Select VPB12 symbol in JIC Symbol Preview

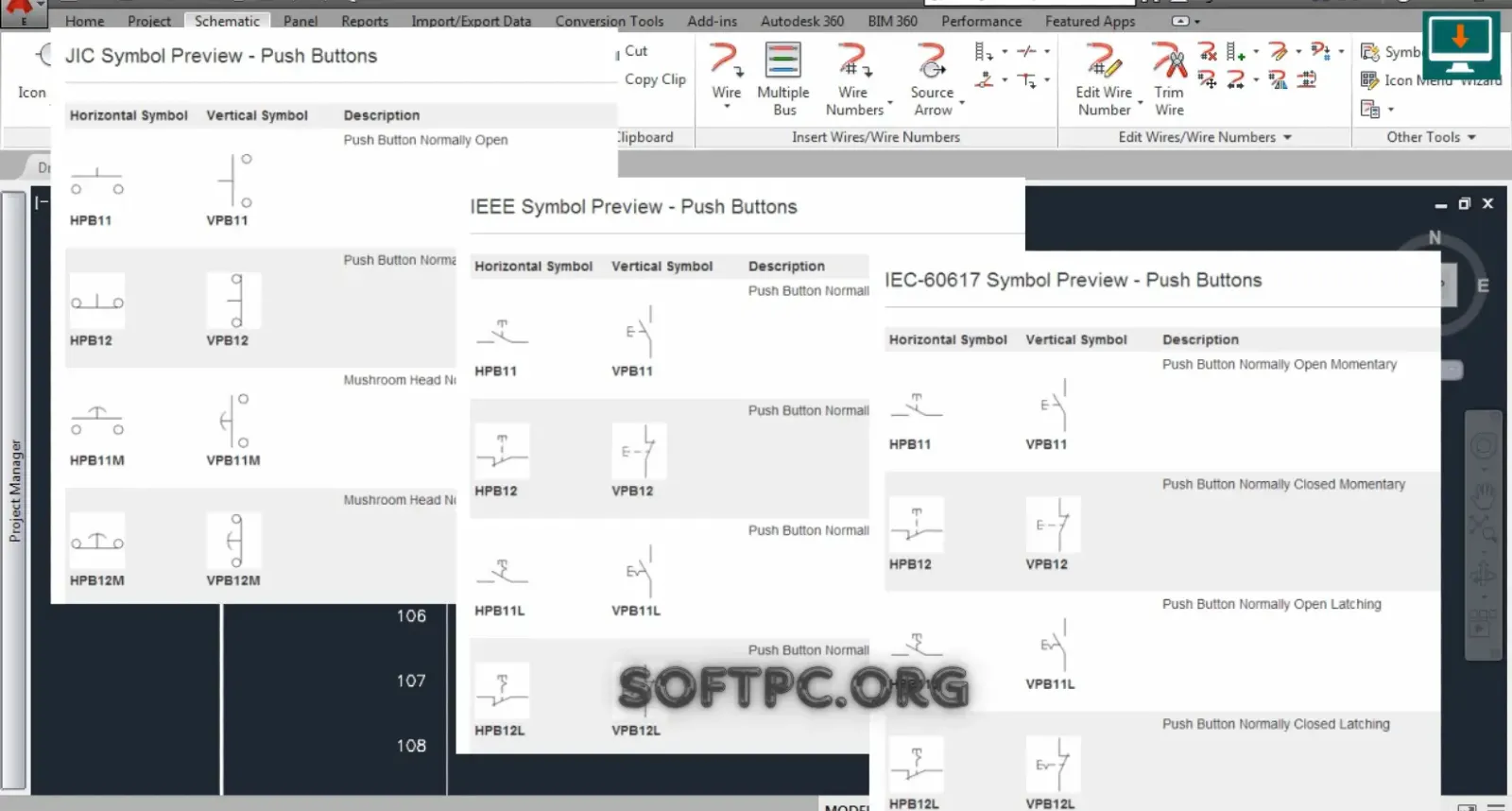click(x=234, y=301)
